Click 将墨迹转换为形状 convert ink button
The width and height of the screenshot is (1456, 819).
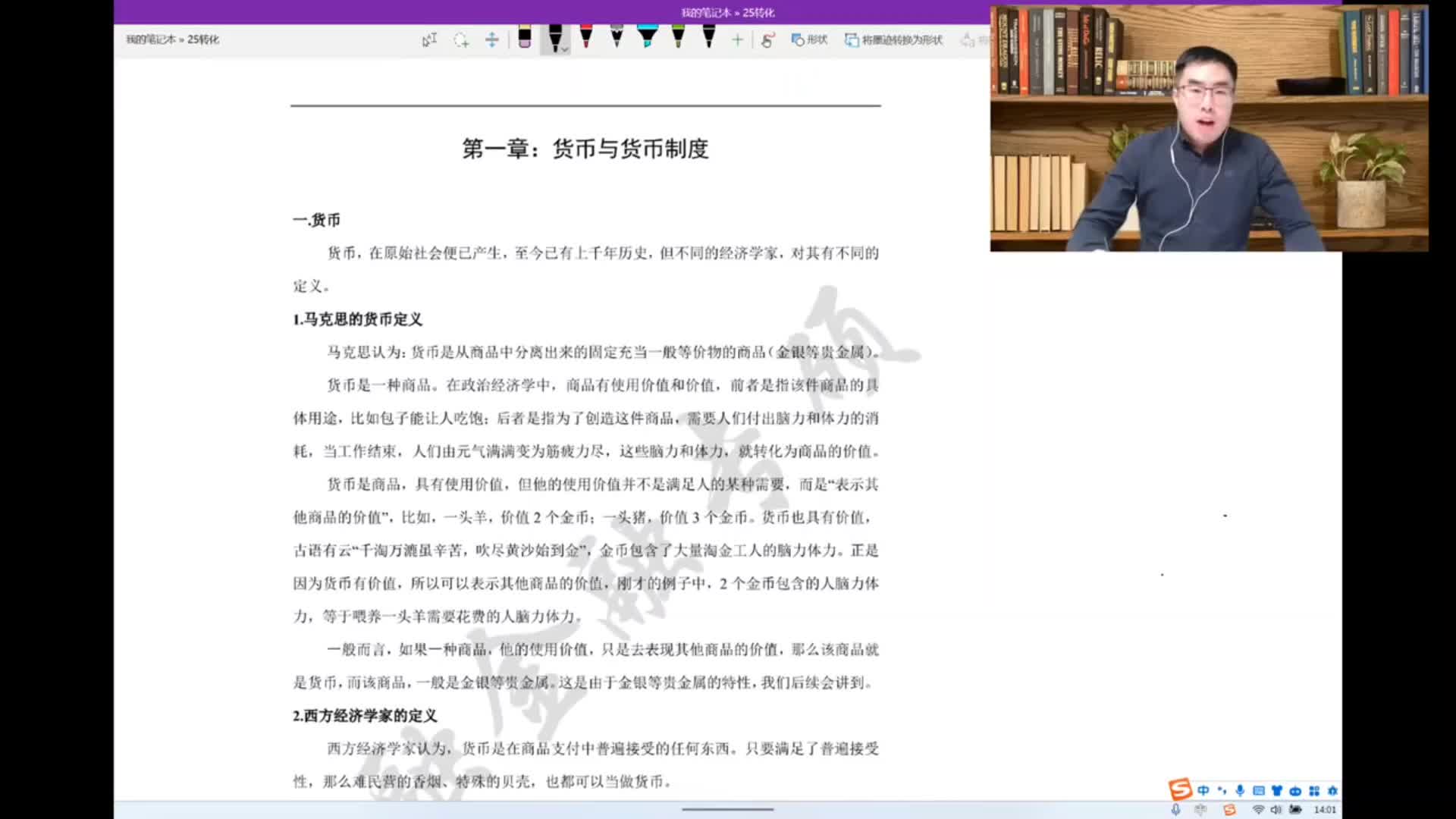[893, 39]
